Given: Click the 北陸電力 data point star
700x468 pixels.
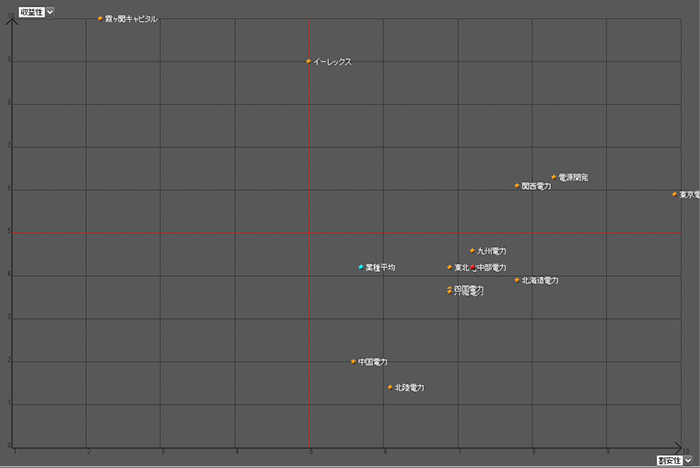Looking at the screenshot, I should pos(390,387).
